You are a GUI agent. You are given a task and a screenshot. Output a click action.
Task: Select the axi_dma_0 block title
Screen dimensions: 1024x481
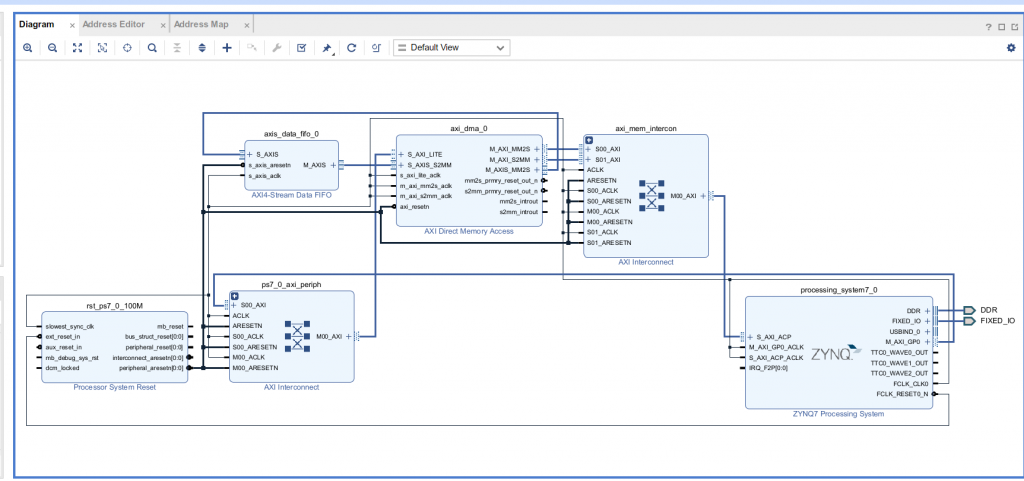[469, 129]
